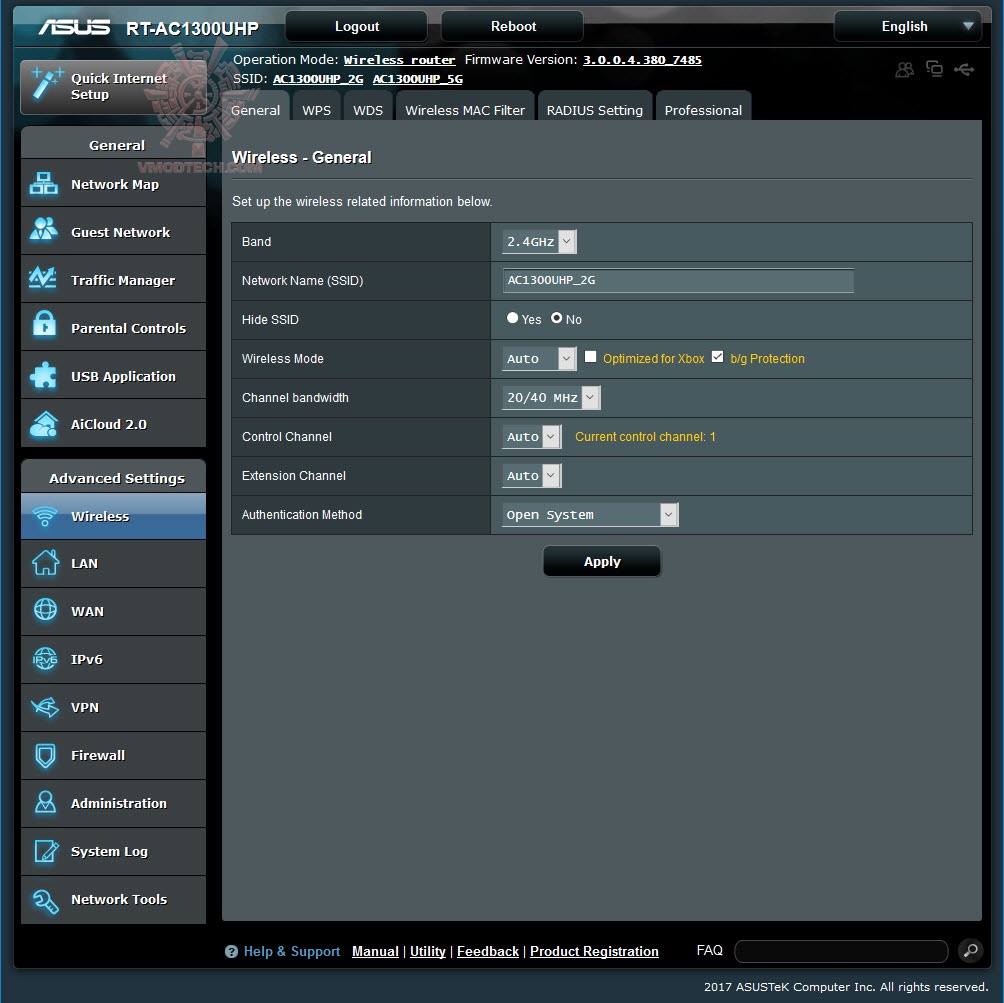The image size is (1004, 1003).
Task: Open Guest Network page
Action: [113, 232]
